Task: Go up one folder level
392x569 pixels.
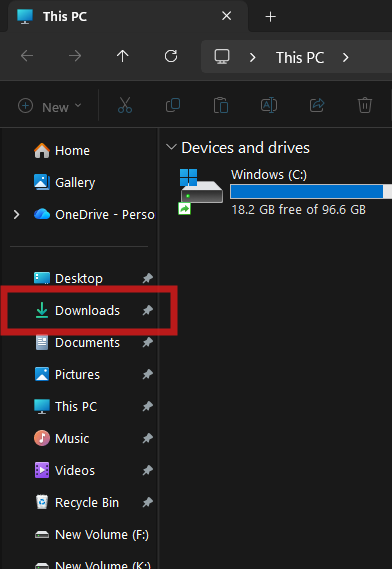Action: pos(123,56)
